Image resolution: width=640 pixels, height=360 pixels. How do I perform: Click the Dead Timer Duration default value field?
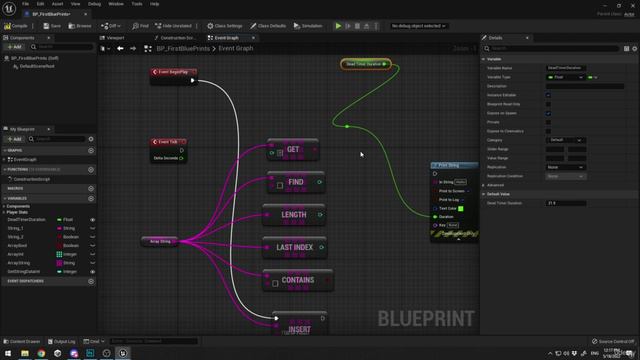pos(566,203)
